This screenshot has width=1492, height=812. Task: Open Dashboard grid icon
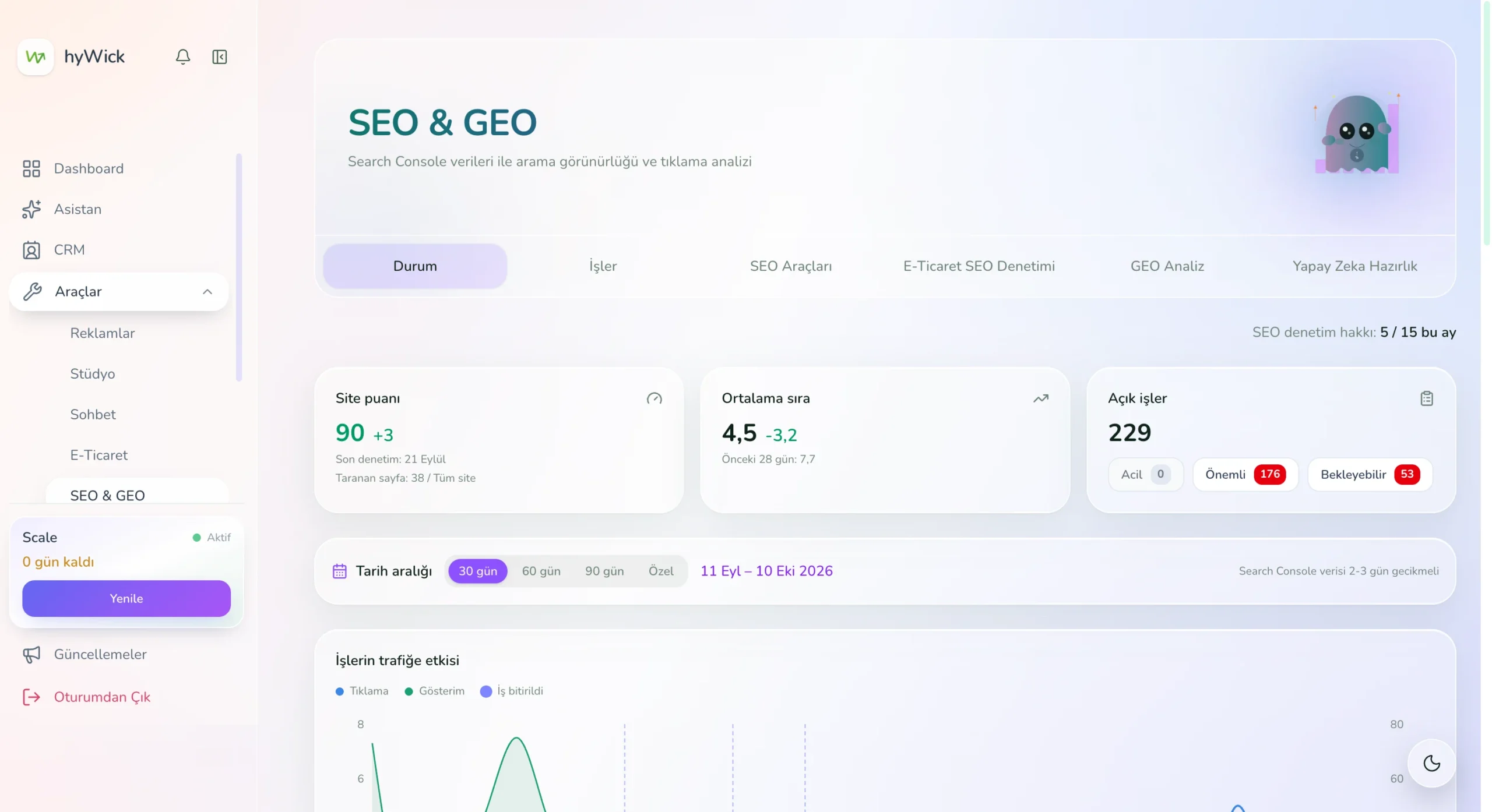tap(31, 169)
